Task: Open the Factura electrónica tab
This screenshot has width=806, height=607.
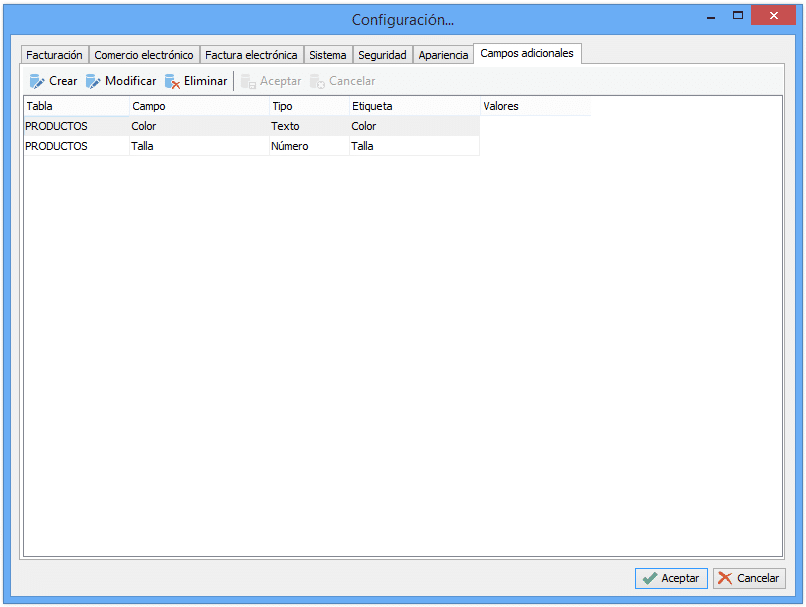Action: [x=251, y=55]
